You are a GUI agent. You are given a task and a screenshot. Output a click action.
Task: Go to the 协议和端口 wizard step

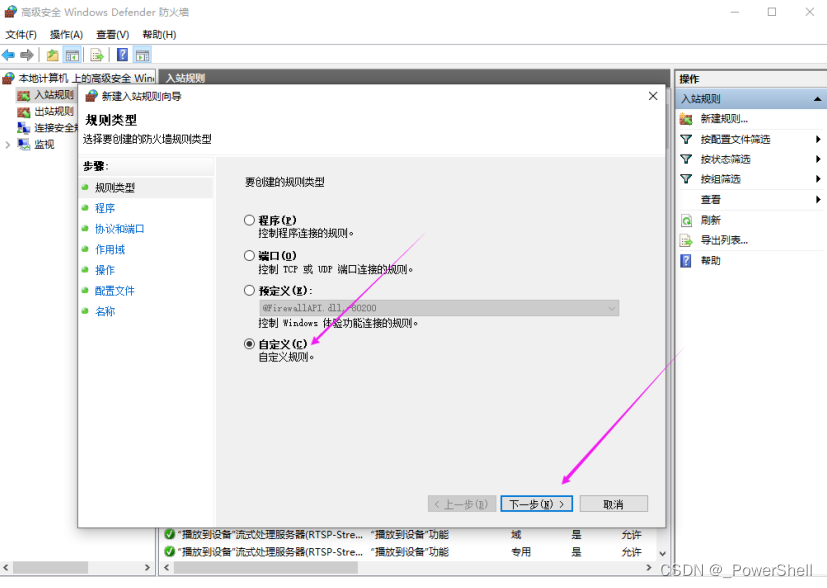pyautogui.click(x=120, y=229)
